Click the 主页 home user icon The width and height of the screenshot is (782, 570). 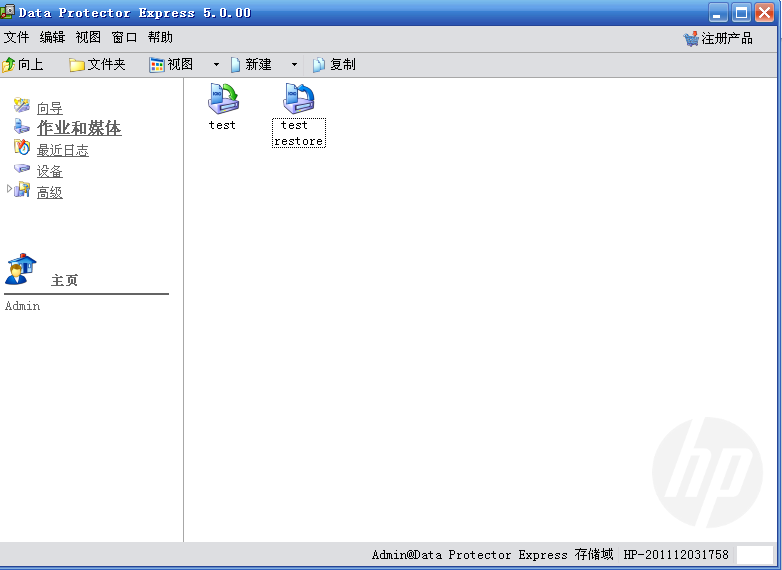click(x=20, y=269)
